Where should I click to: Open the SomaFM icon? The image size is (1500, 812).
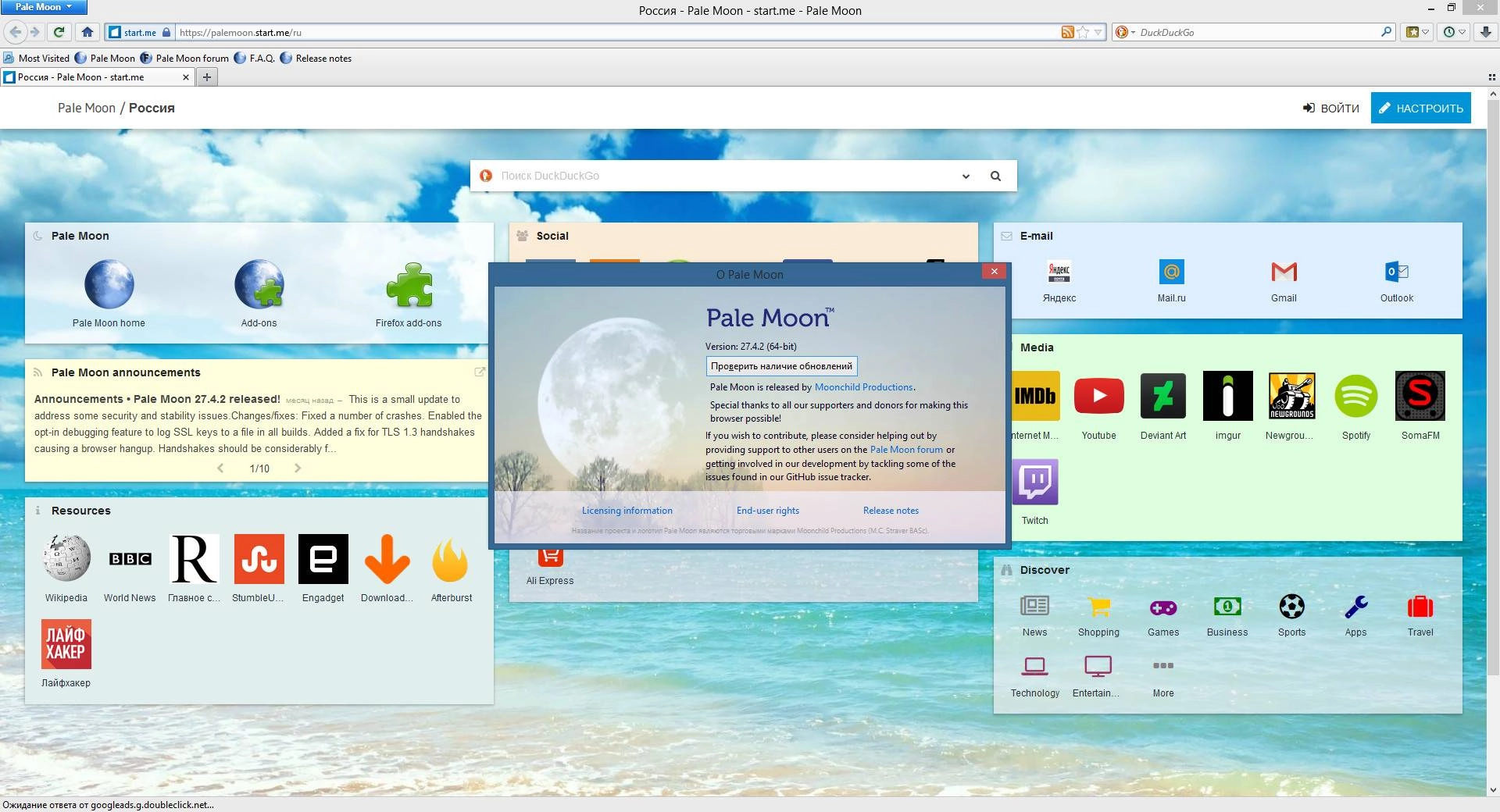tap(1420, 396)
